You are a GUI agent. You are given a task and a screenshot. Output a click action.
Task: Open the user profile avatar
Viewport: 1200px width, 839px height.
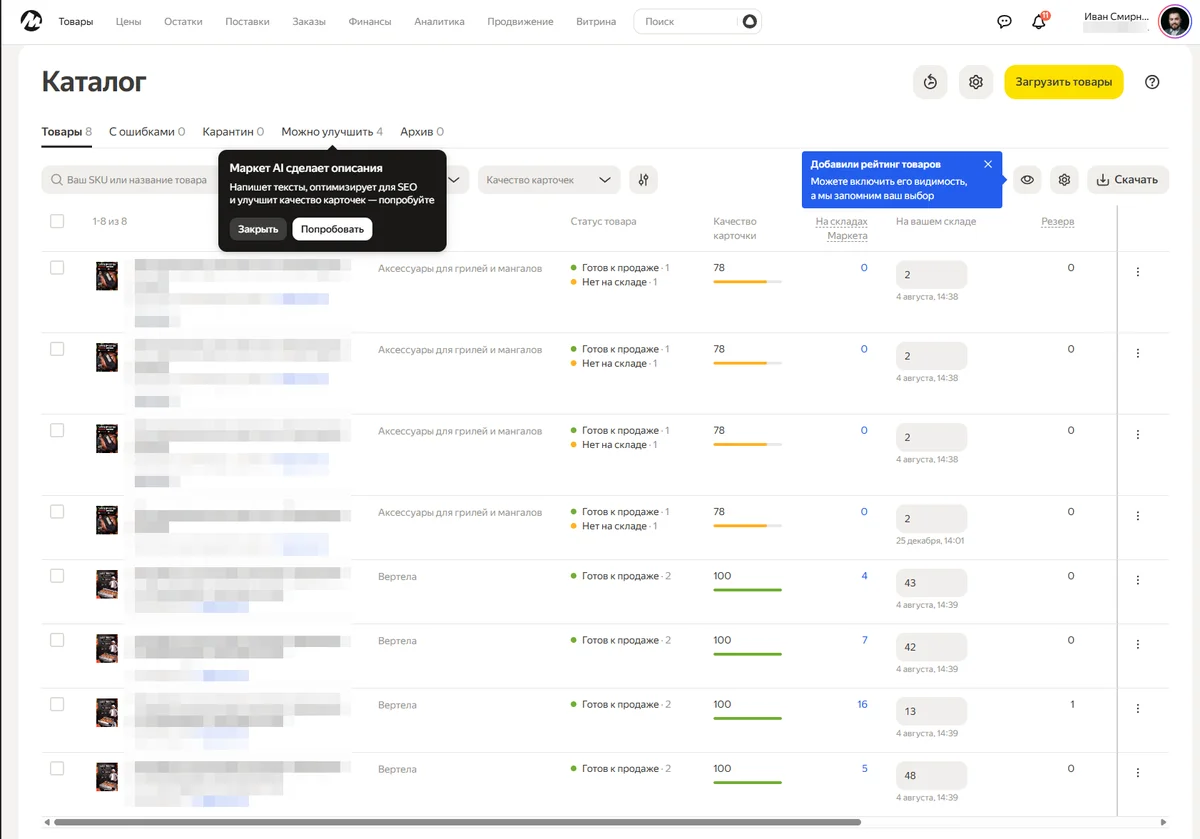(1174, 21)
